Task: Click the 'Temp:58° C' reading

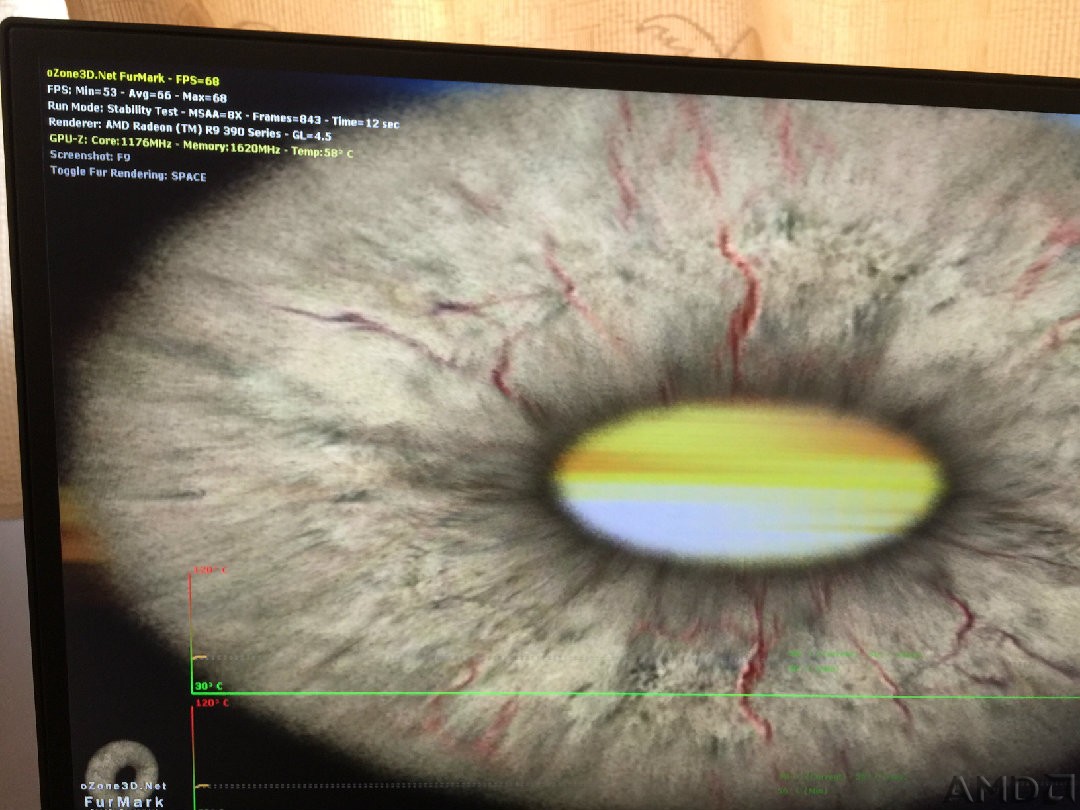Action: pos(322,152)
